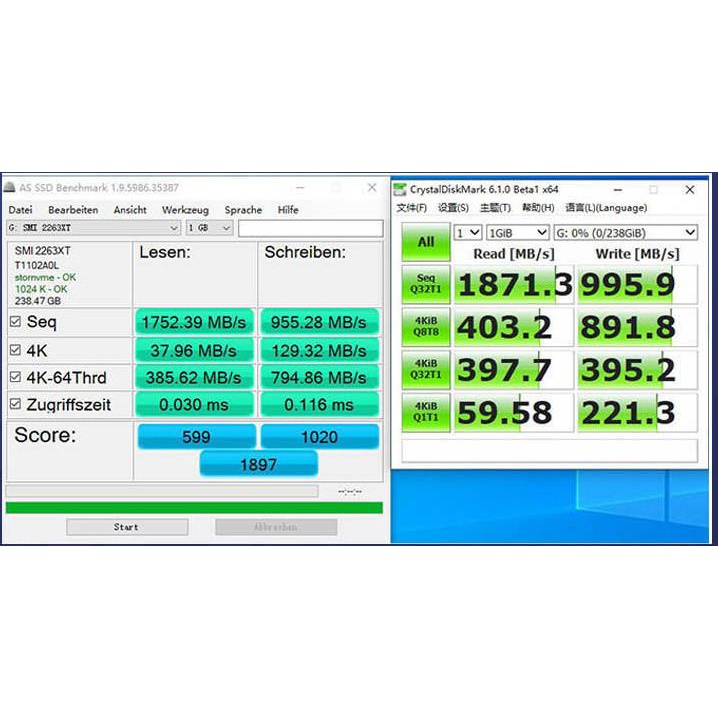
Task: Toggle the Seq test checkbox
Action: pyautogui.click(x=15, y=322)
